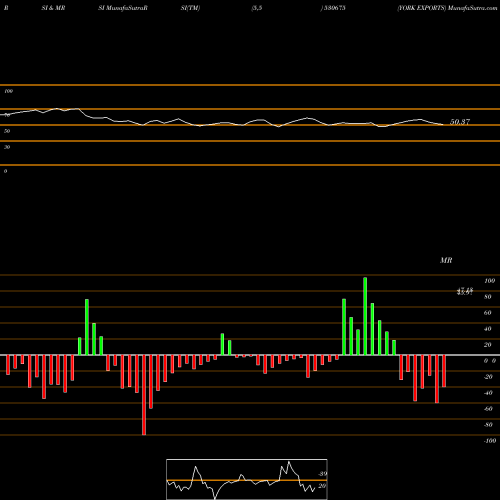Screen dimensions: 500x500
Task: Click the RSI axis label '30'
Action: [x=7, y=147]
